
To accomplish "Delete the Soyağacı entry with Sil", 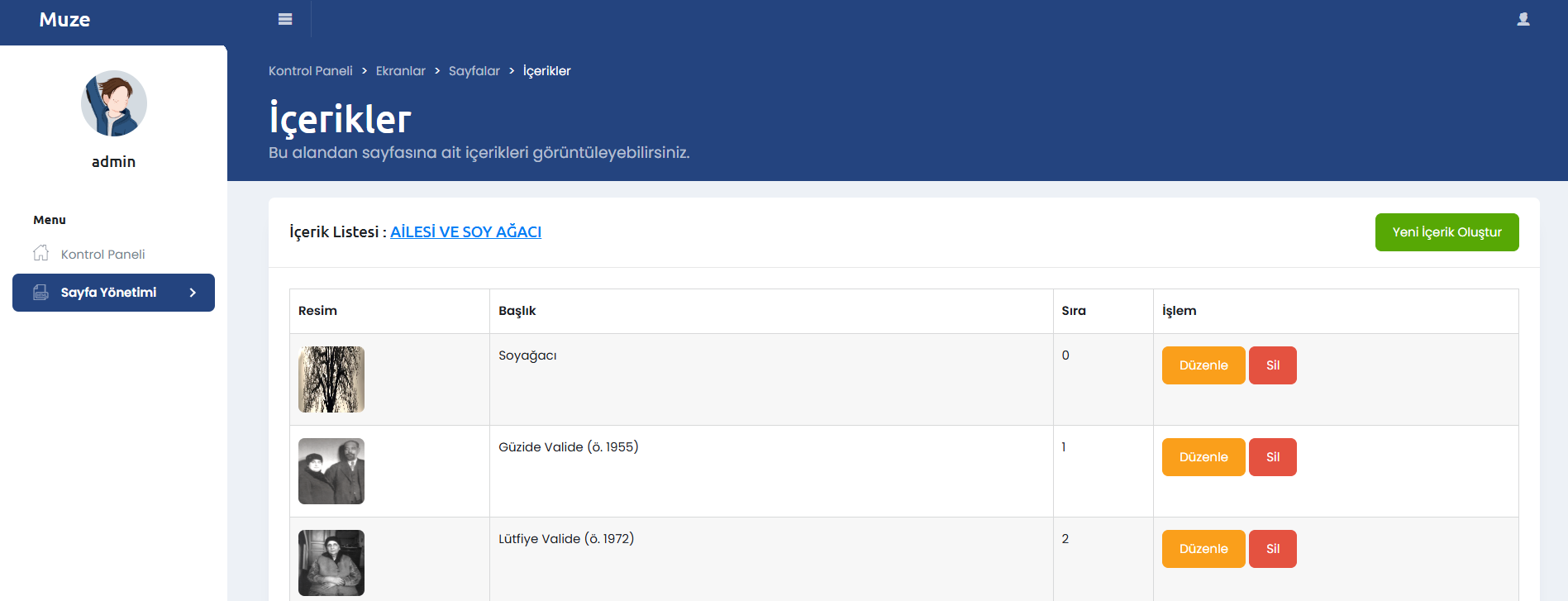I will pyautogui.click(x=1272, y=365).
